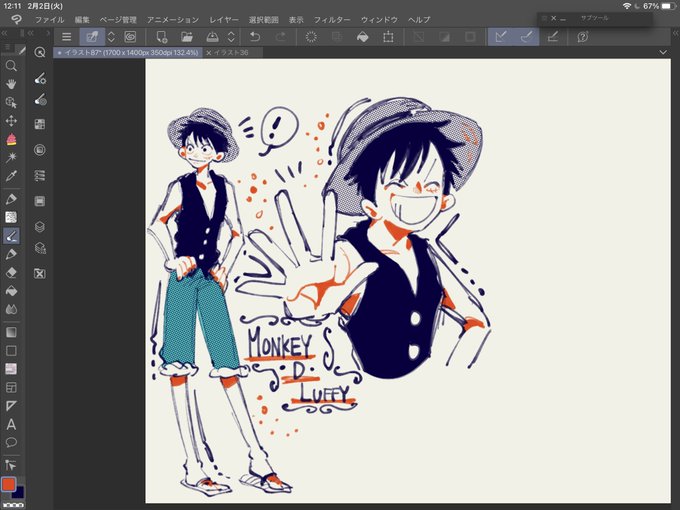680x510 pixels.
Task: Select the Gradient tool
Action: (x=11, y=332)
